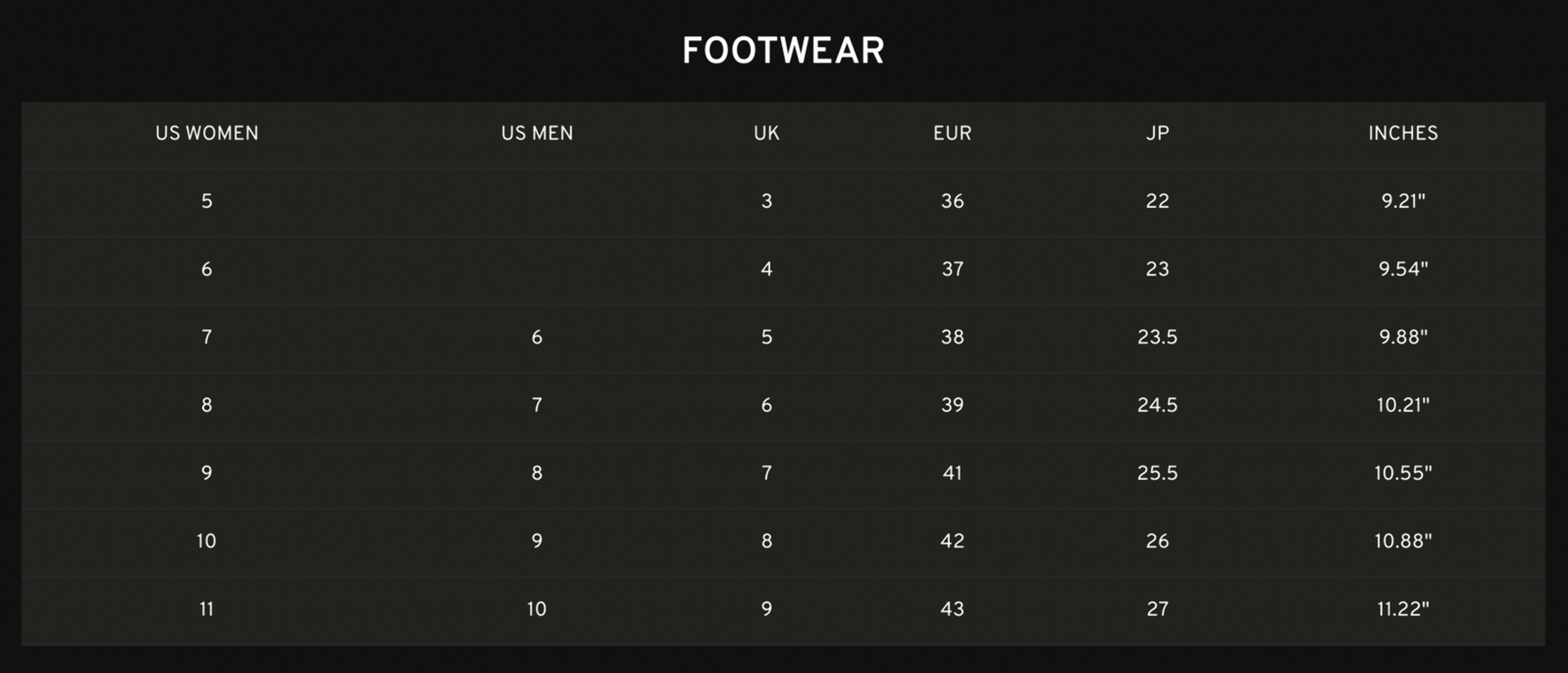Select the 9.54" inches cell

[x=1403, y=269]
